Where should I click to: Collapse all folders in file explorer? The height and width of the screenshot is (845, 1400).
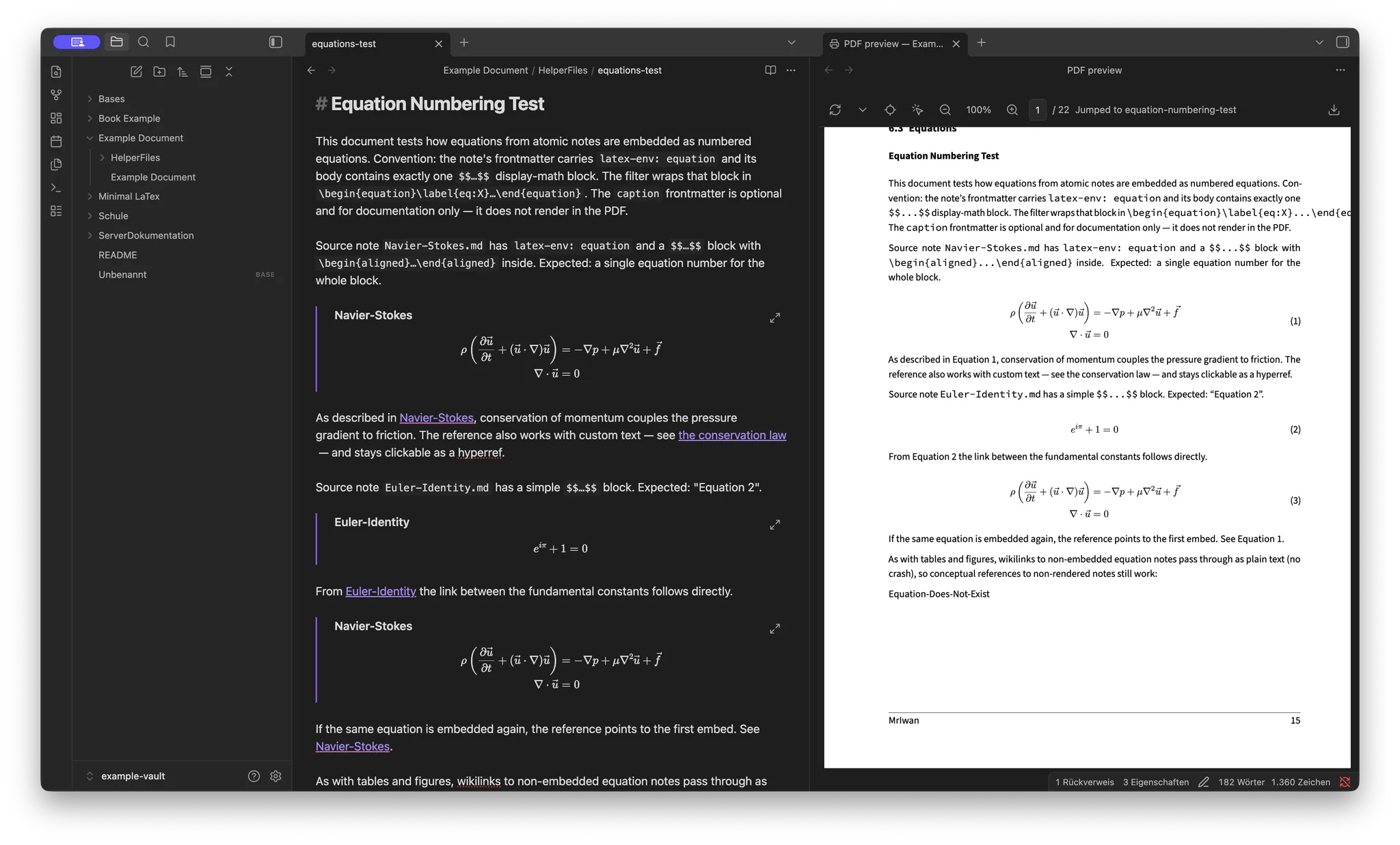(x=229, y=72)
